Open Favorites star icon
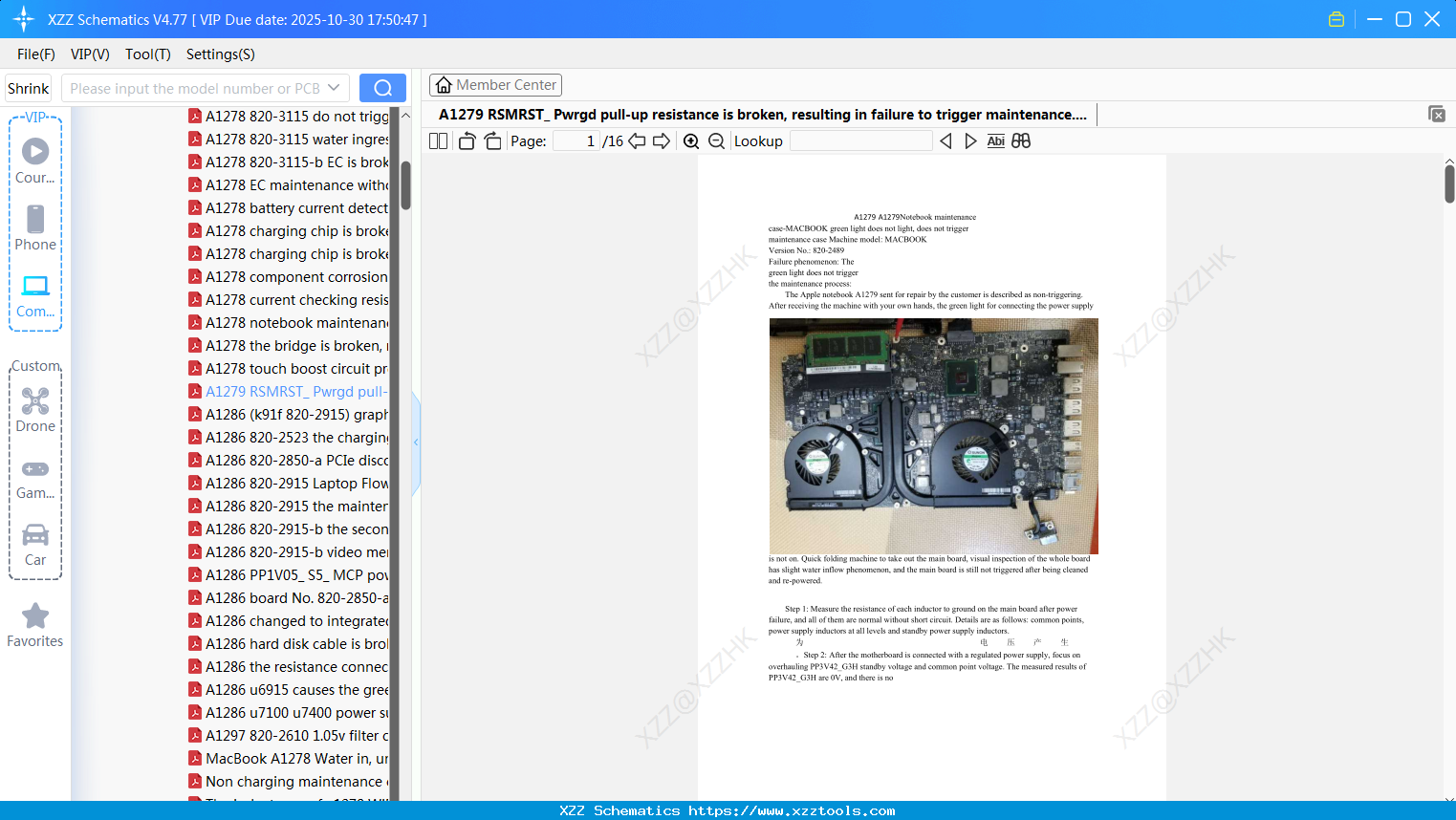Viewport: 1456px width, 820px height. click(x=35, y=615)
